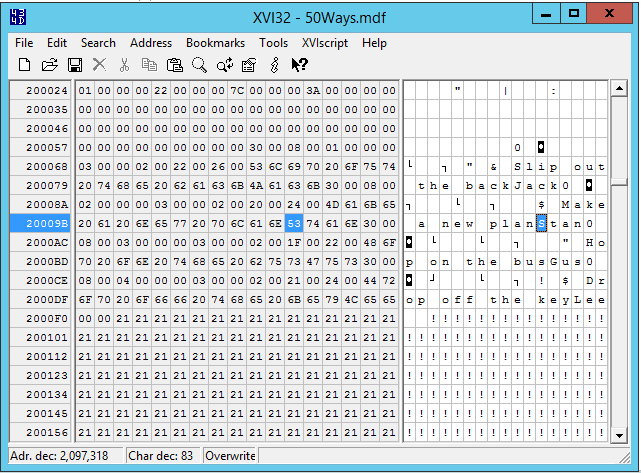The height and width of the screenshot is (473, 641).
Task: Click the Search again icon
Action: [225, 65]
